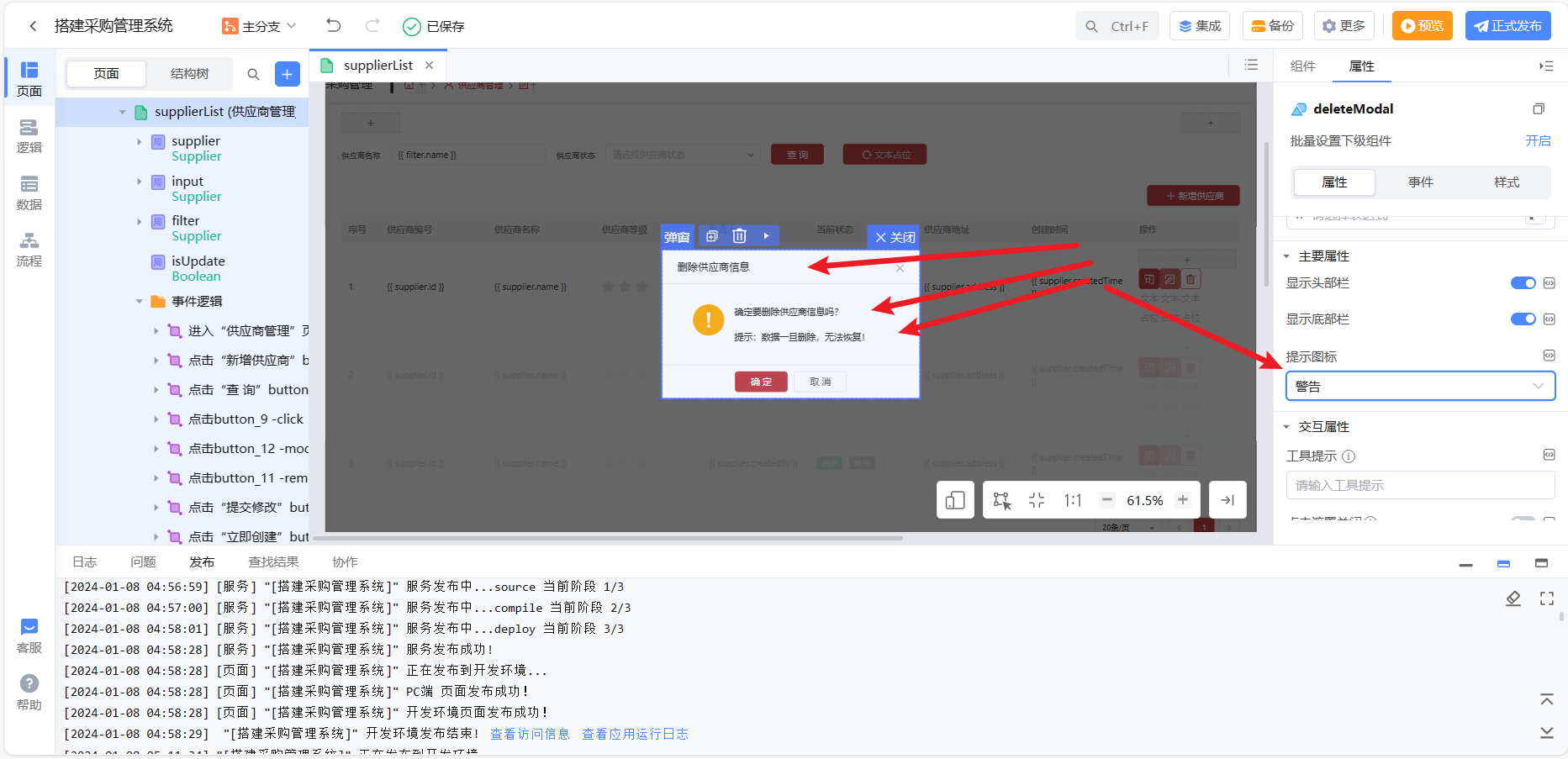Image resolution: width=1568 pixels, height=759 pixels.
Task: Open the 查看访问信息 link
Action: click(x=530, y=734)
